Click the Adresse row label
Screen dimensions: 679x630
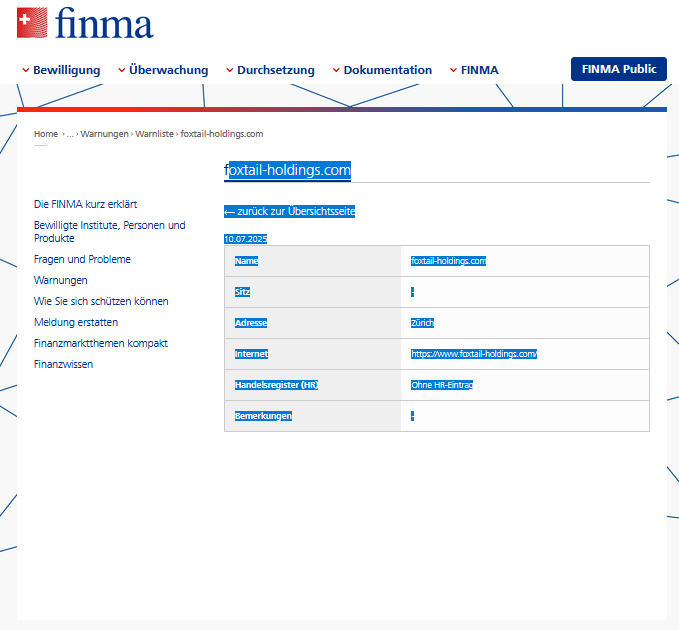[x=251, y=323]
